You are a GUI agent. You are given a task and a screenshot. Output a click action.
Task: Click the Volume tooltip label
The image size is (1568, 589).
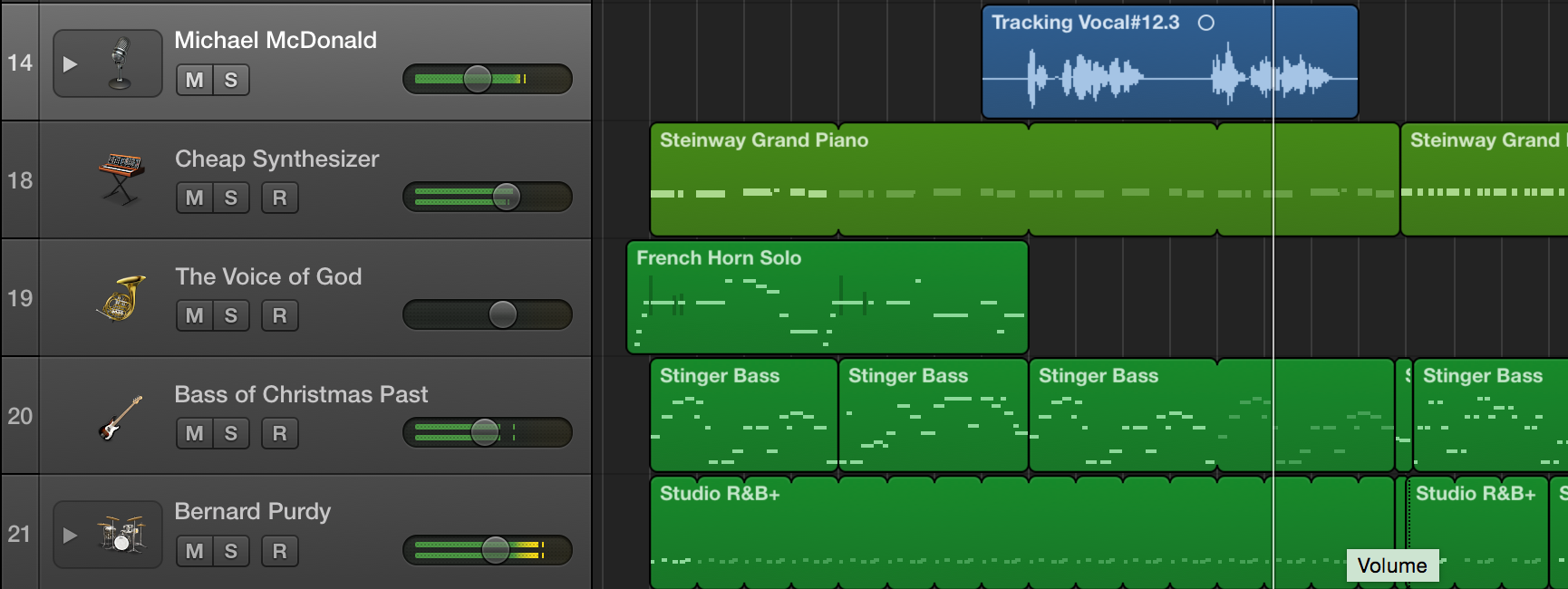pyautogui.click(x=1391, y=565)
